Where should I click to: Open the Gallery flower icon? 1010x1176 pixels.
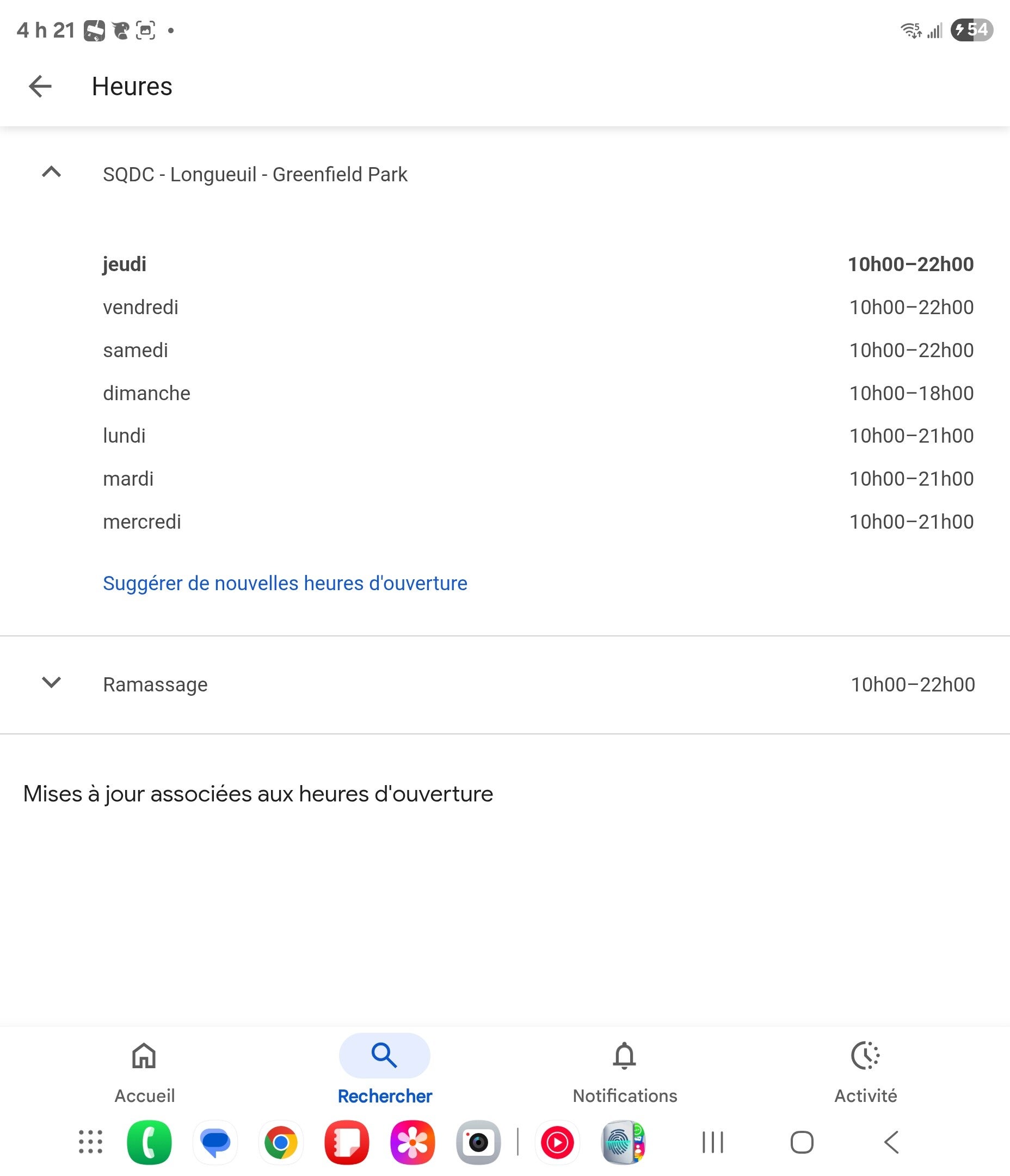pyautogui.click(x=412, y=1142)
